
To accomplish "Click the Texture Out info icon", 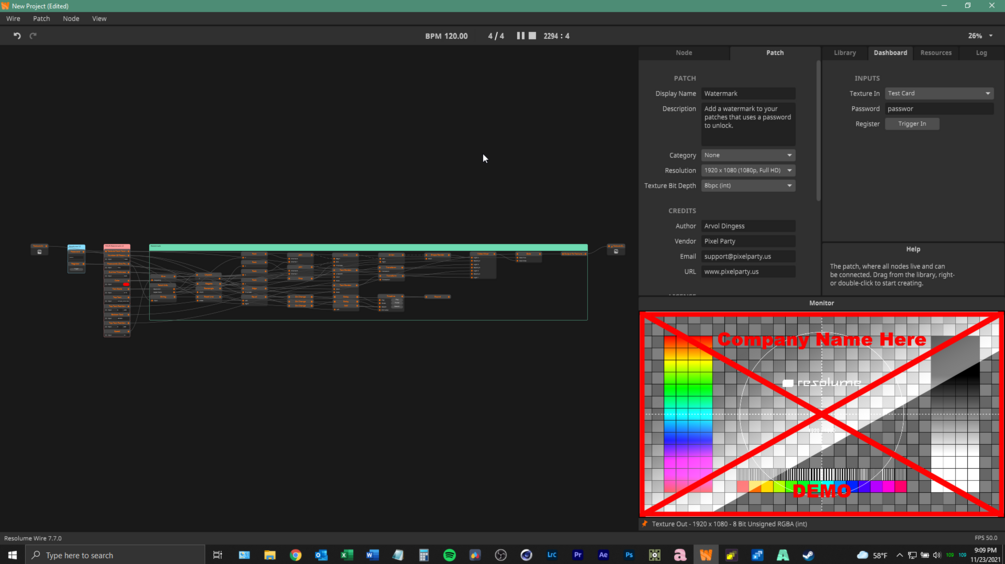I will tap(645, 524).
